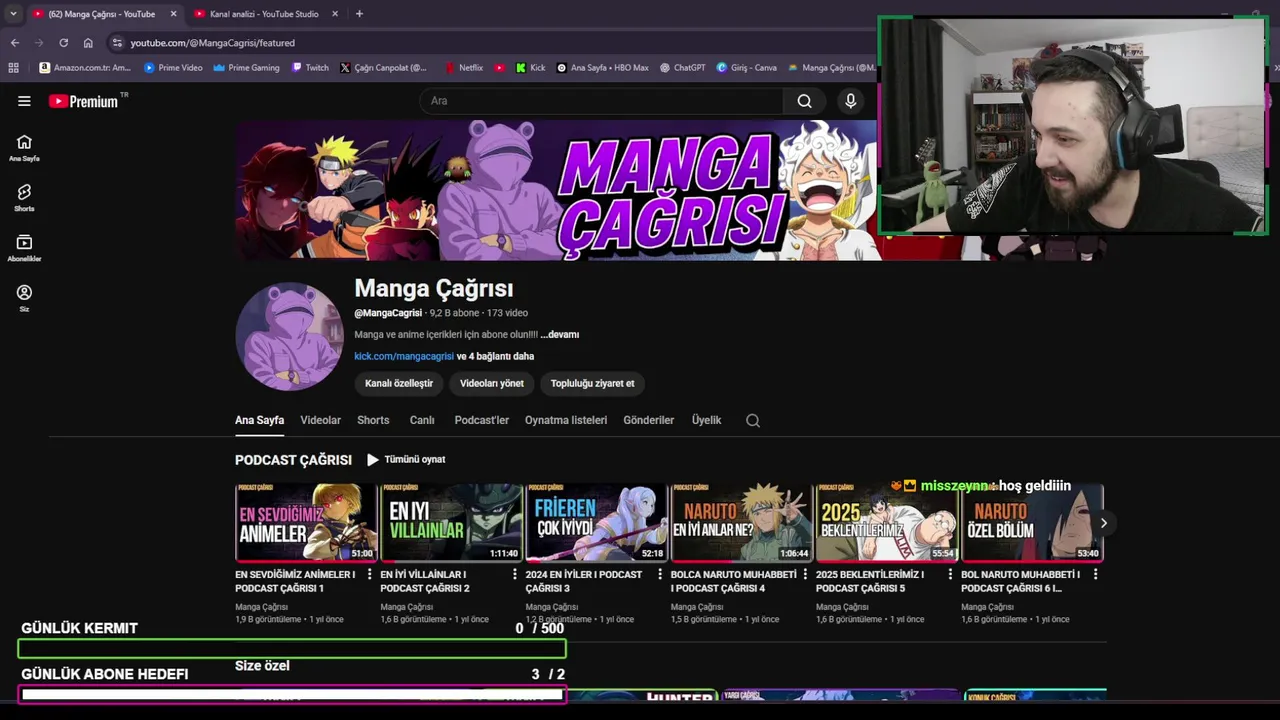Select the Canlı tab

(422, 420)
